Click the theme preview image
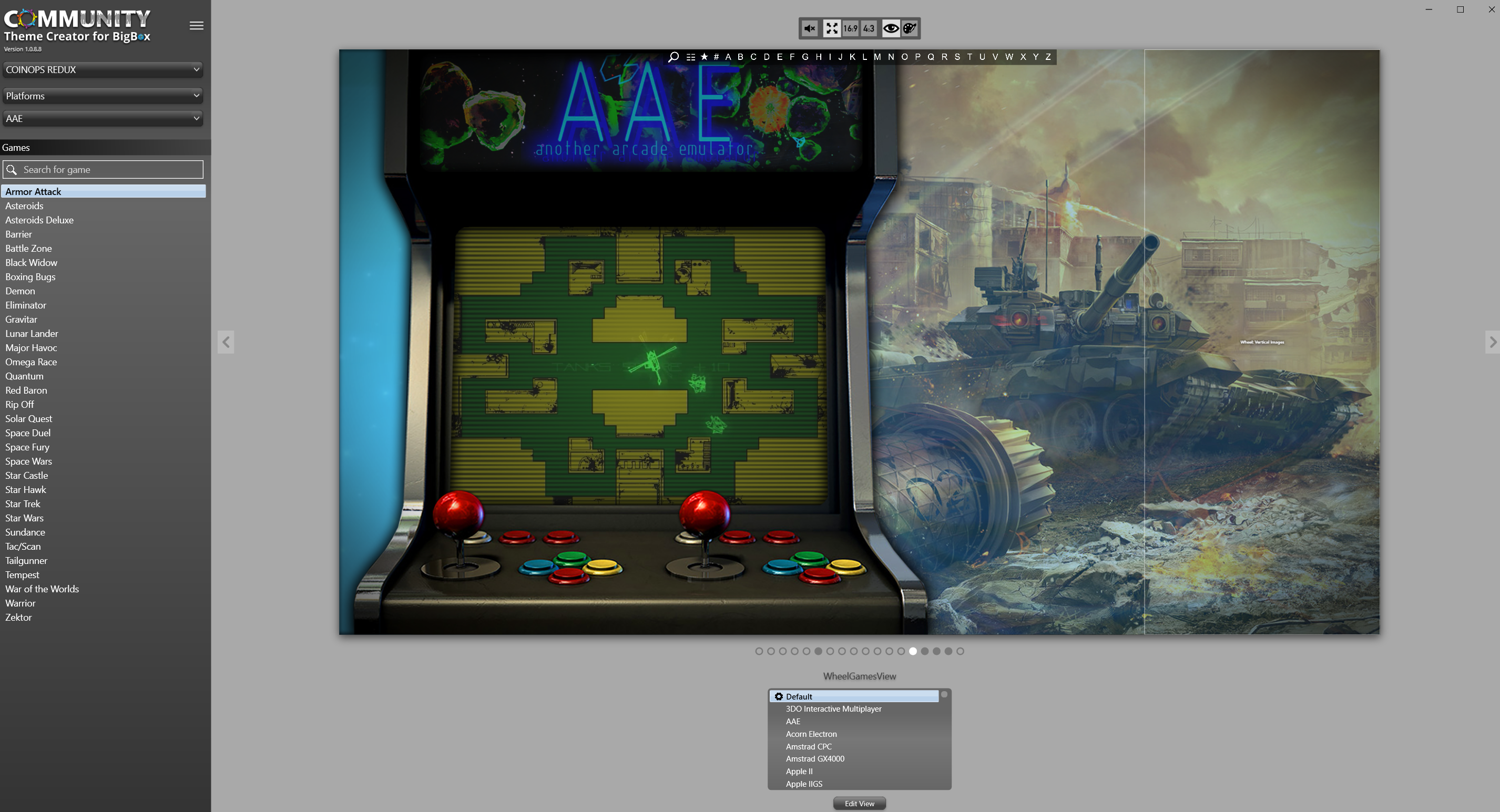The image size is (1500, 812). coord(859,342)
